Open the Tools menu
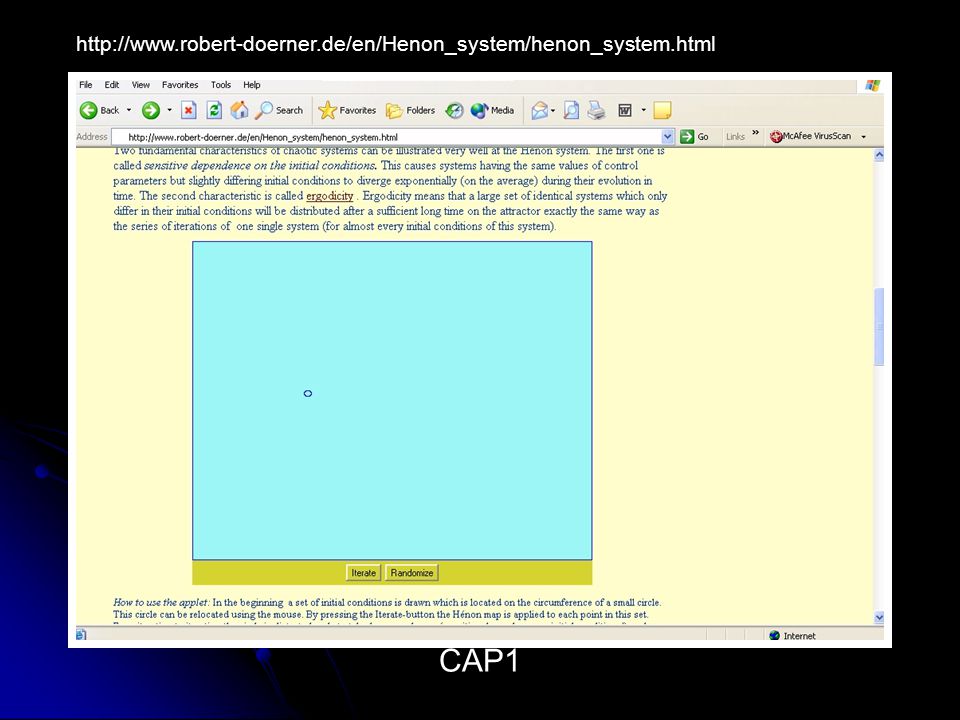 [220, 85]
